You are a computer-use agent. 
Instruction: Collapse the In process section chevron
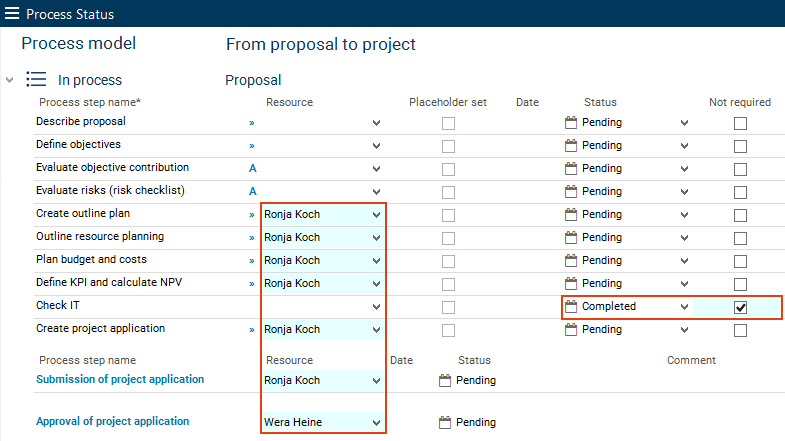tap(9, 80)
